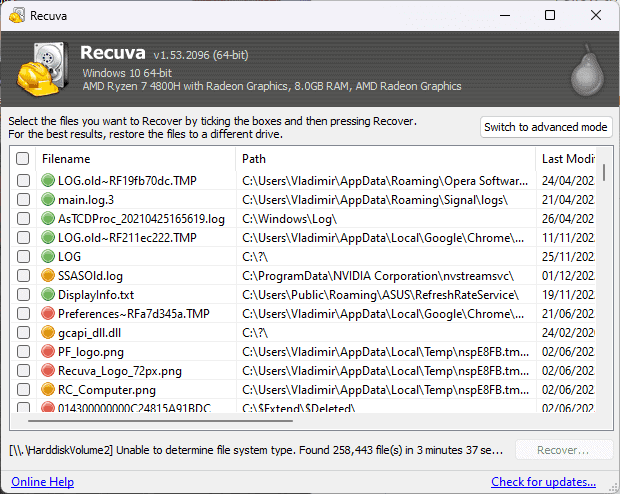Click the Recuva title bar app icon
This screenshot has height=494, width=620.
click(x=17, y=16)
